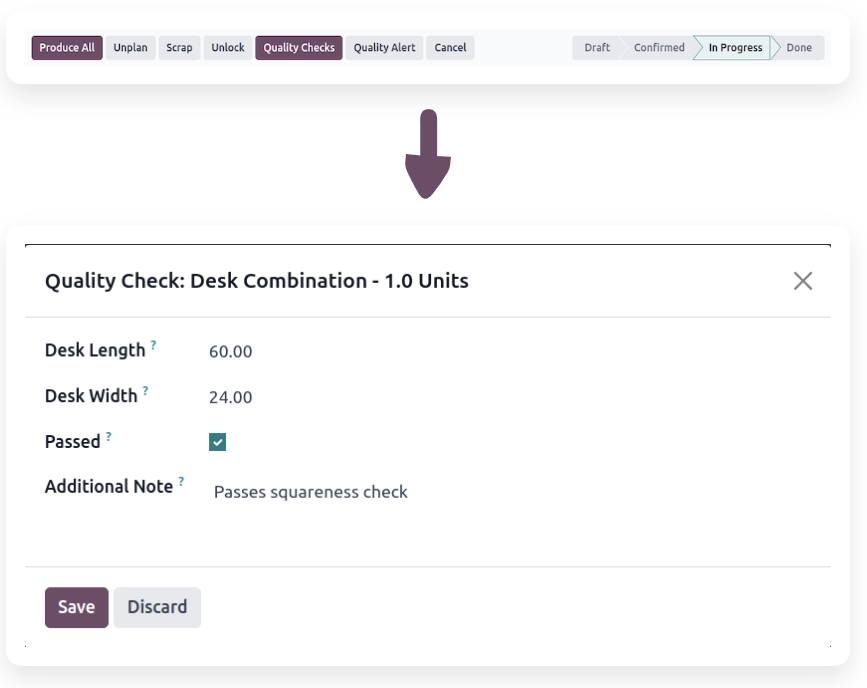The width and height of the screenshot is (867, 688).
Task: Switch status to Draft stage
Action: (597, 48)
